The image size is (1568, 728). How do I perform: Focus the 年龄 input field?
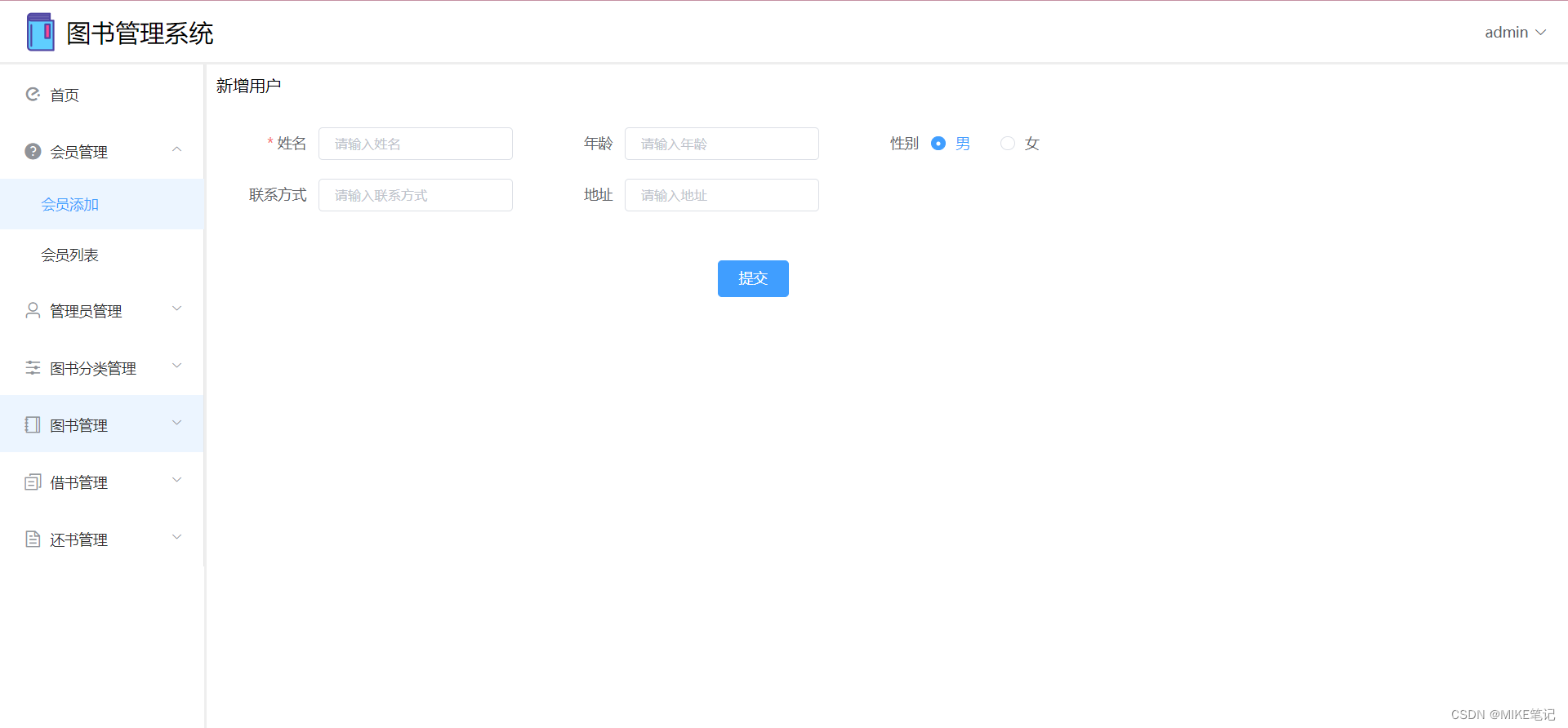722,144
